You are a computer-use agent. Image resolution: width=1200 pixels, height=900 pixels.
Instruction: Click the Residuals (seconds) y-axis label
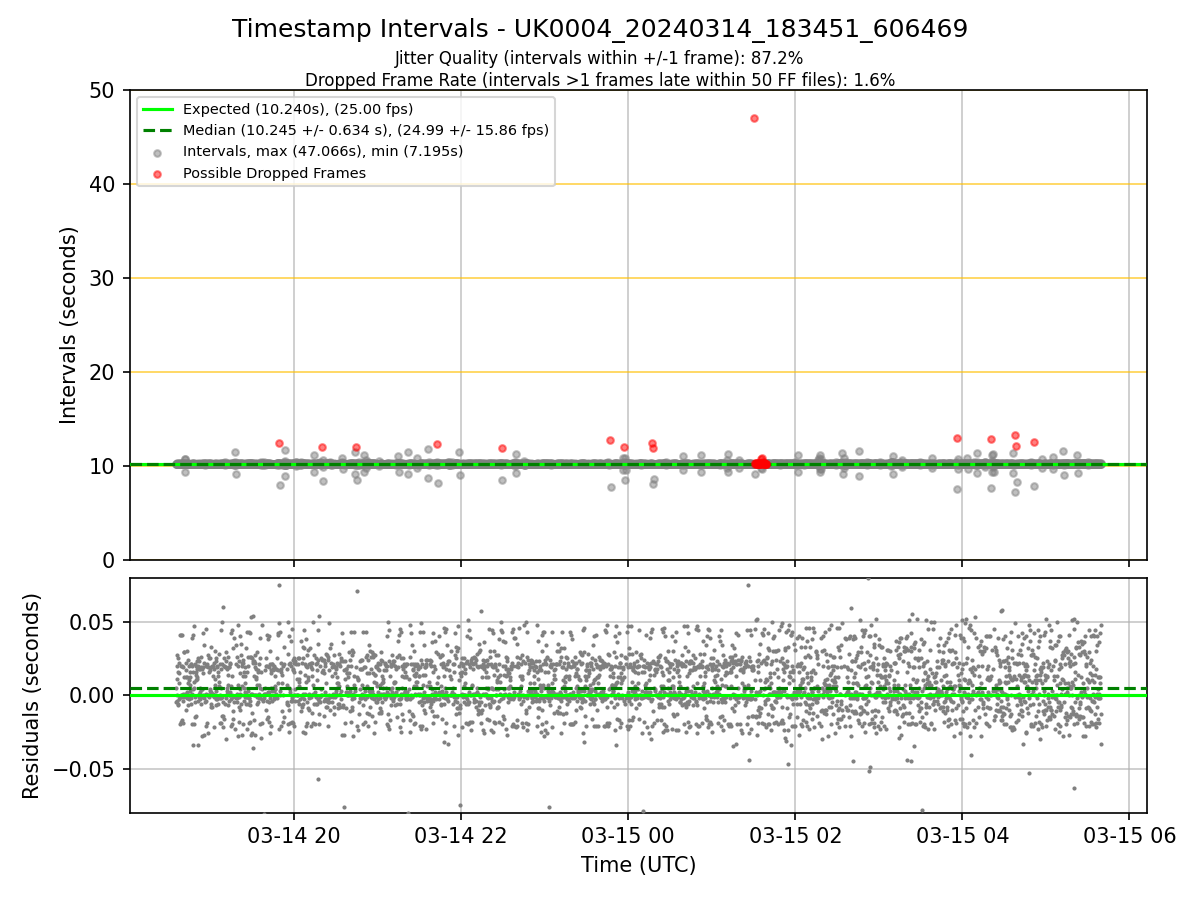pyautogui.click(x=32, y=696)
